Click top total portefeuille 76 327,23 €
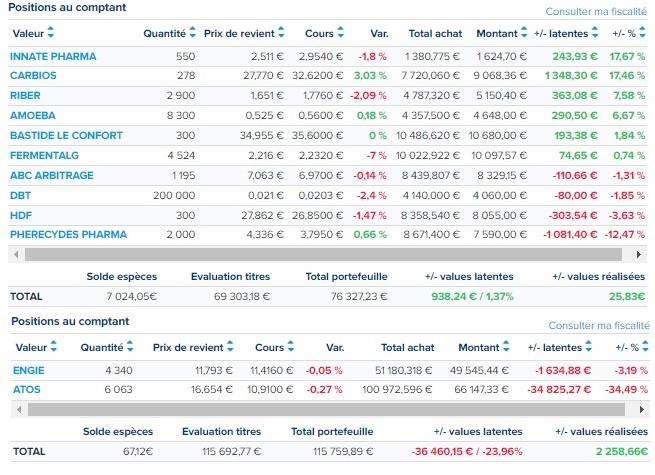 pyautogui.click(x=359, y=297)
